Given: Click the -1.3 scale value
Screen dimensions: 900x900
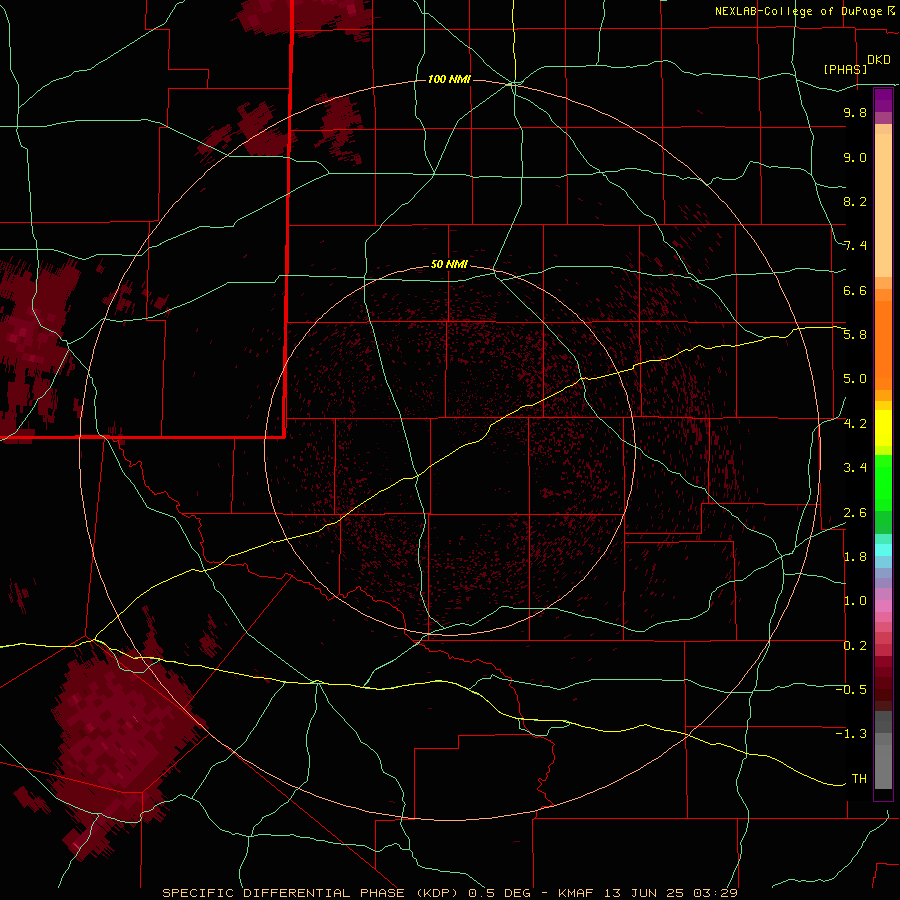Looking at the screenshot, I should point(851,734).
